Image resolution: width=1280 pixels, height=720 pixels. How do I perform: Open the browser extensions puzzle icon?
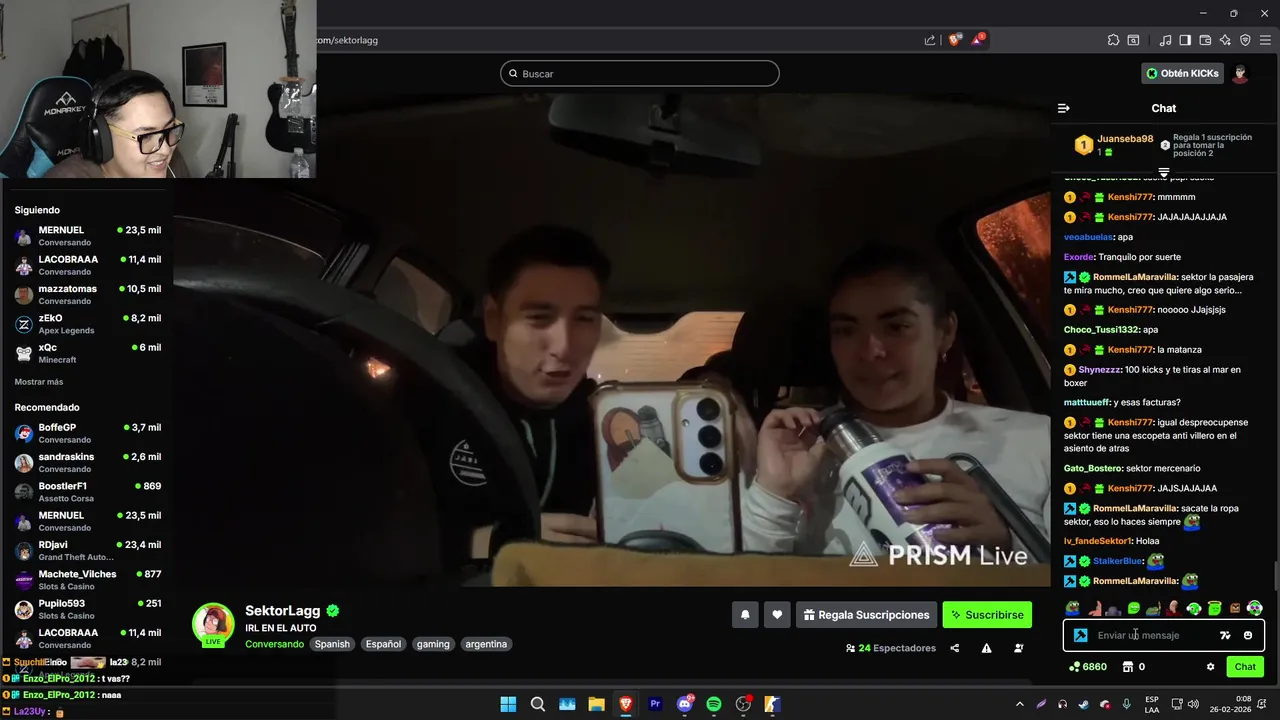[x=1113, y=40]
